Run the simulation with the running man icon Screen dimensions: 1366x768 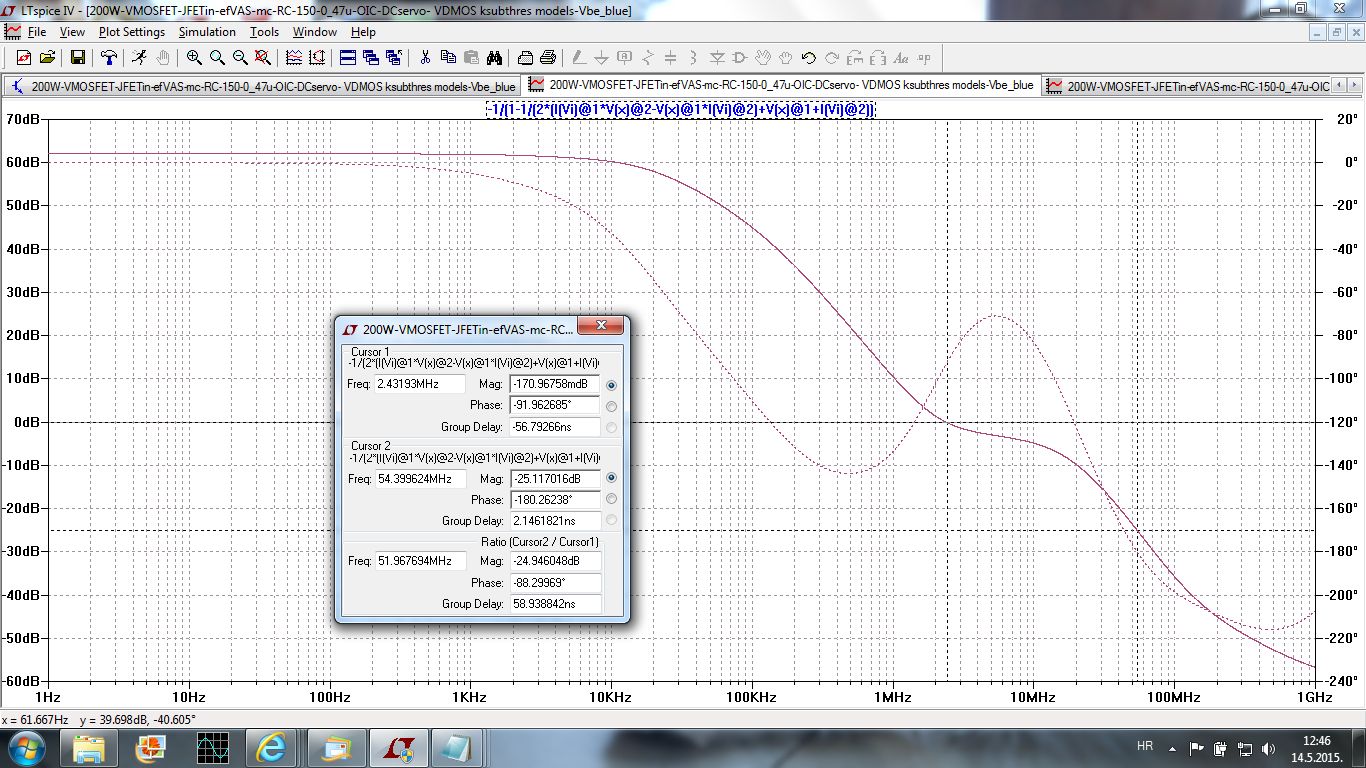click(139, 58)
